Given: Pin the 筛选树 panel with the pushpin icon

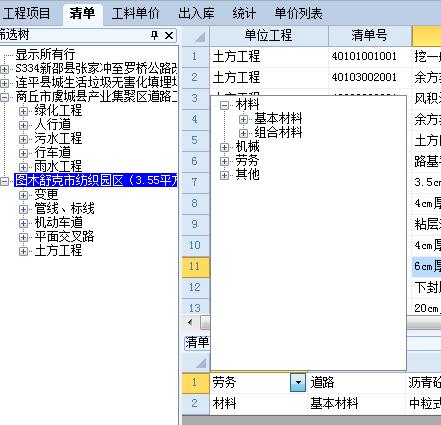Looking at the screenshot, I should click(154, 35).
